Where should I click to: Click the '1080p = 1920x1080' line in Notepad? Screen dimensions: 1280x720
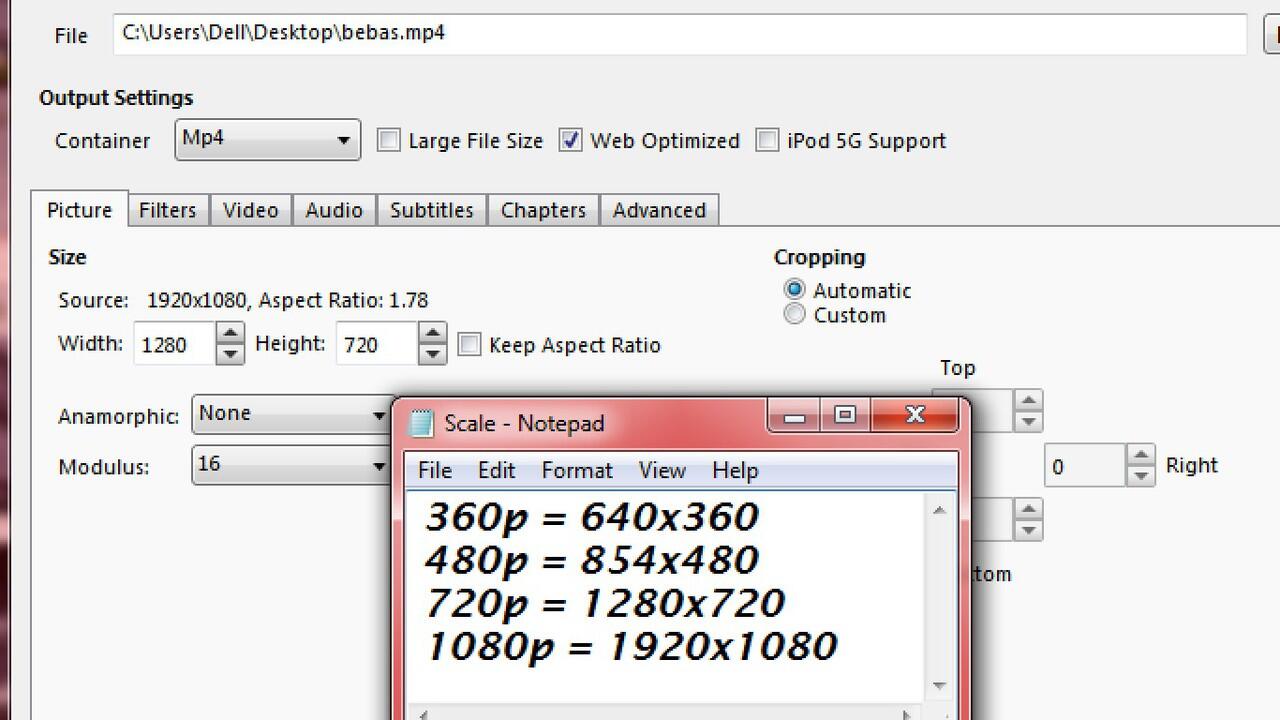631,646
